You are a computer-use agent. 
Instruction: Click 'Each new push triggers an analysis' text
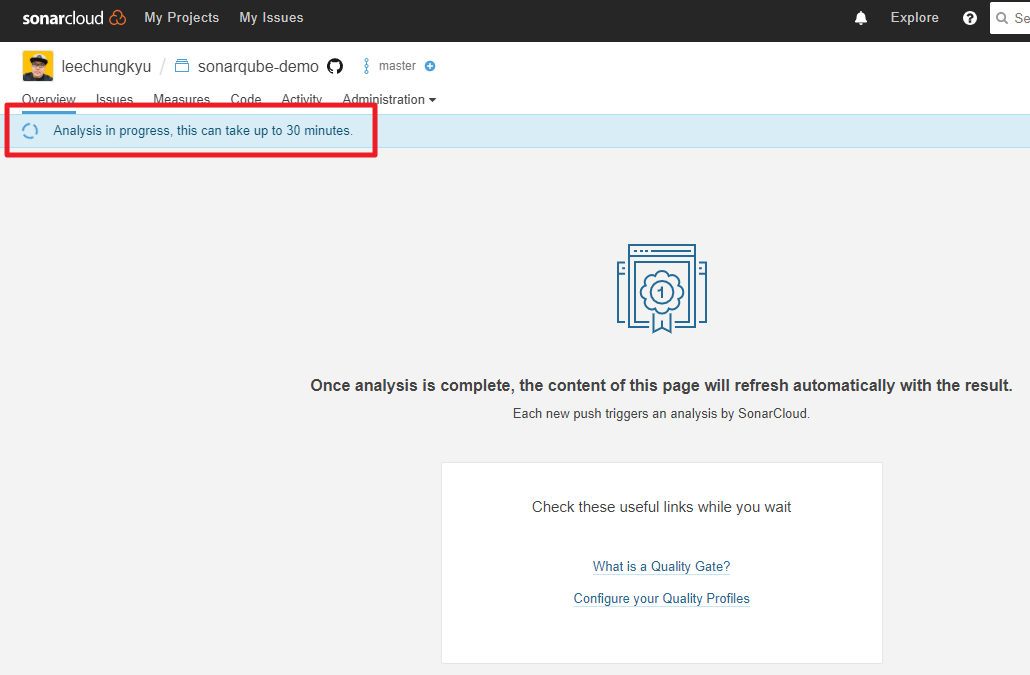(x=661, y=414)
